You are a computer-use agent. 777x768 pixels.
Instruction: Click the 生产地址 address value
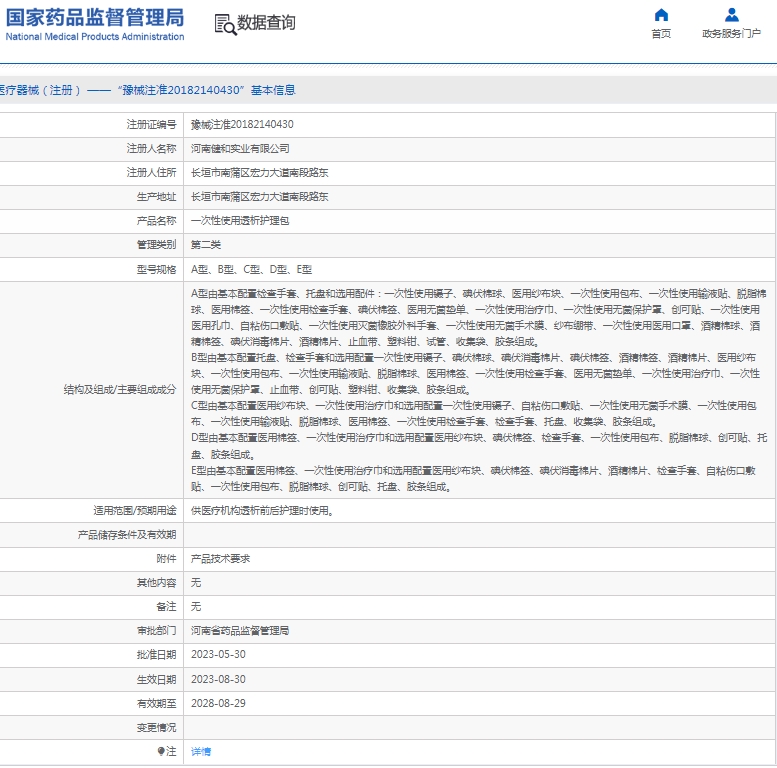point(260,197)
